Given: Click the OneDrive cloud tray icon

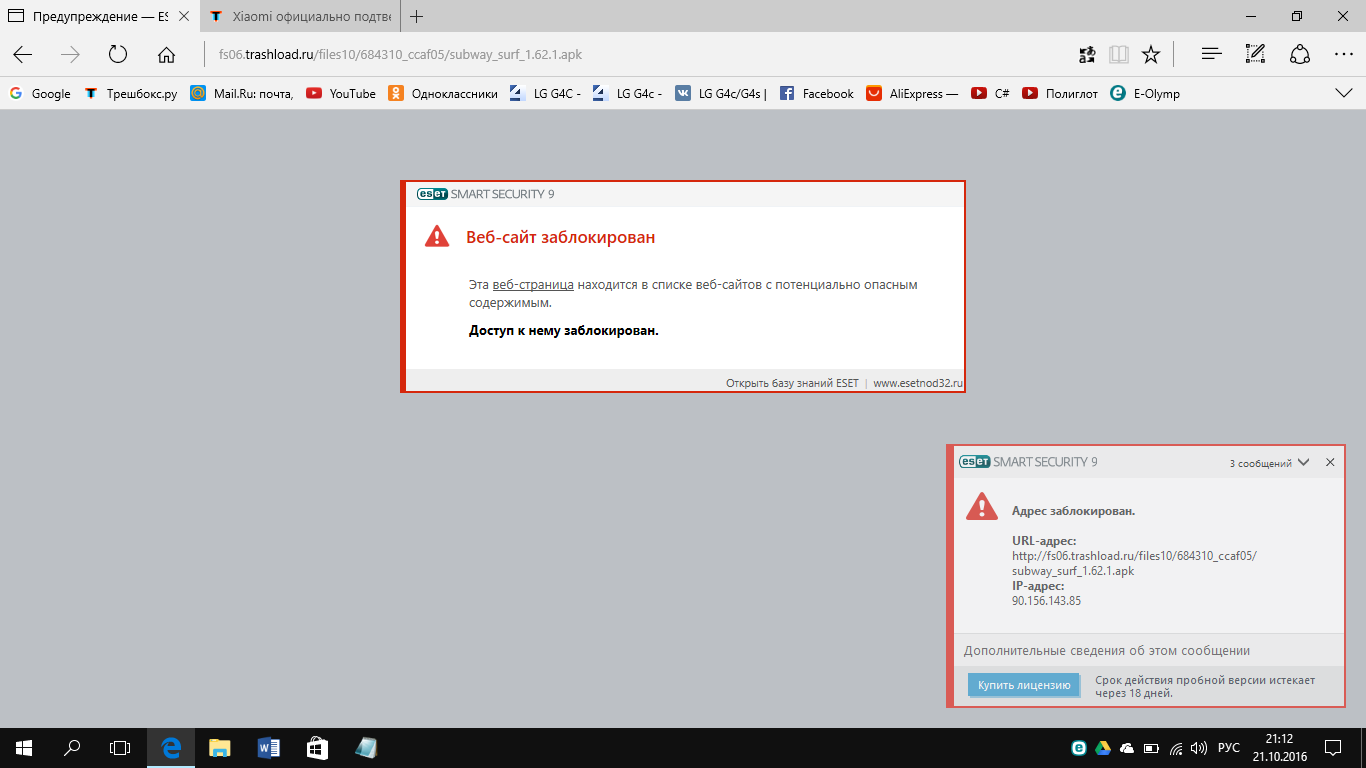Looking at the screenshot, I should (1127, 747).
